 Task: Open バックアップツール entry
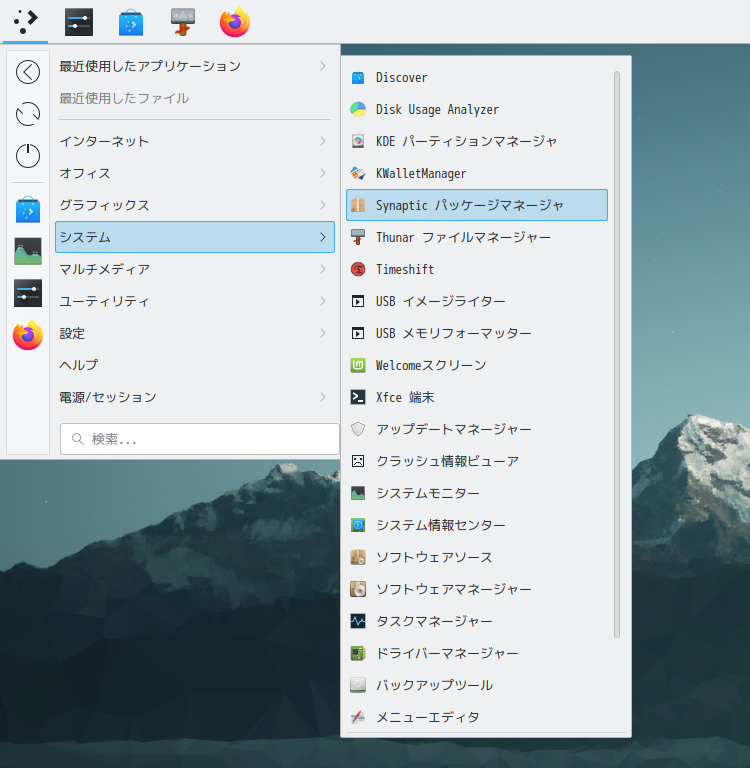[x=477, y=685]
